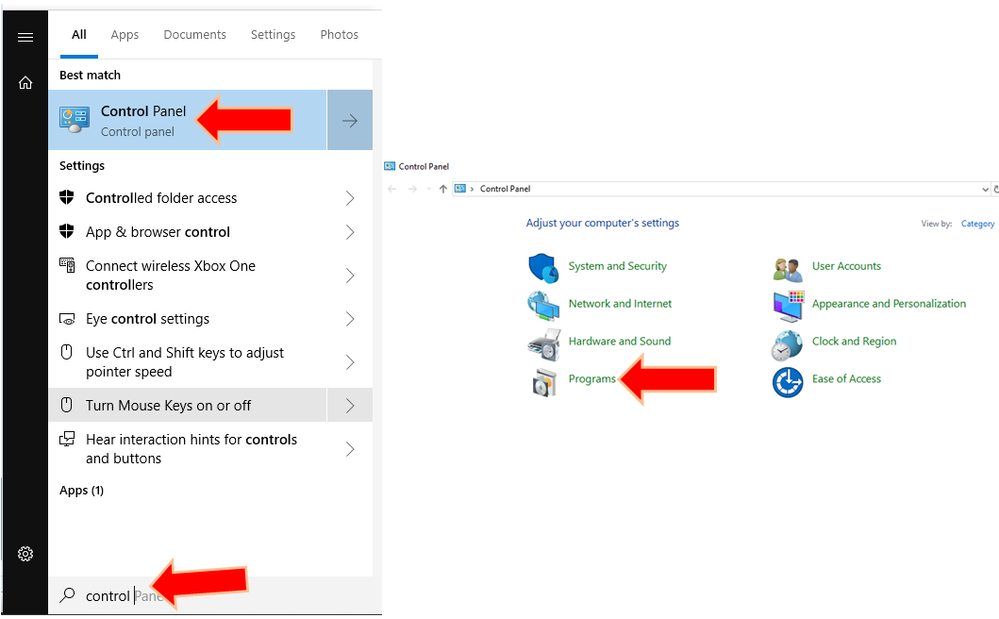Open System and Security link

pos(617,266)
